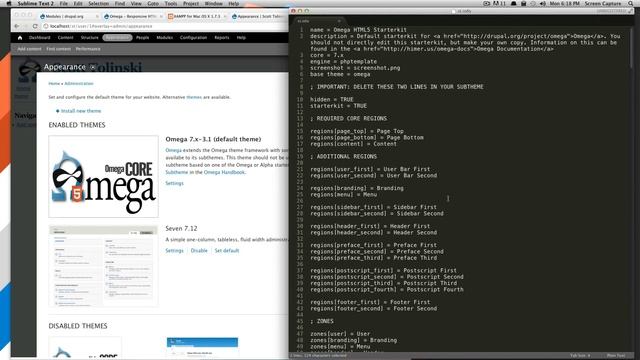640x360 pixels.
Task: Open the Selection menu
Action: click(98, 3)
